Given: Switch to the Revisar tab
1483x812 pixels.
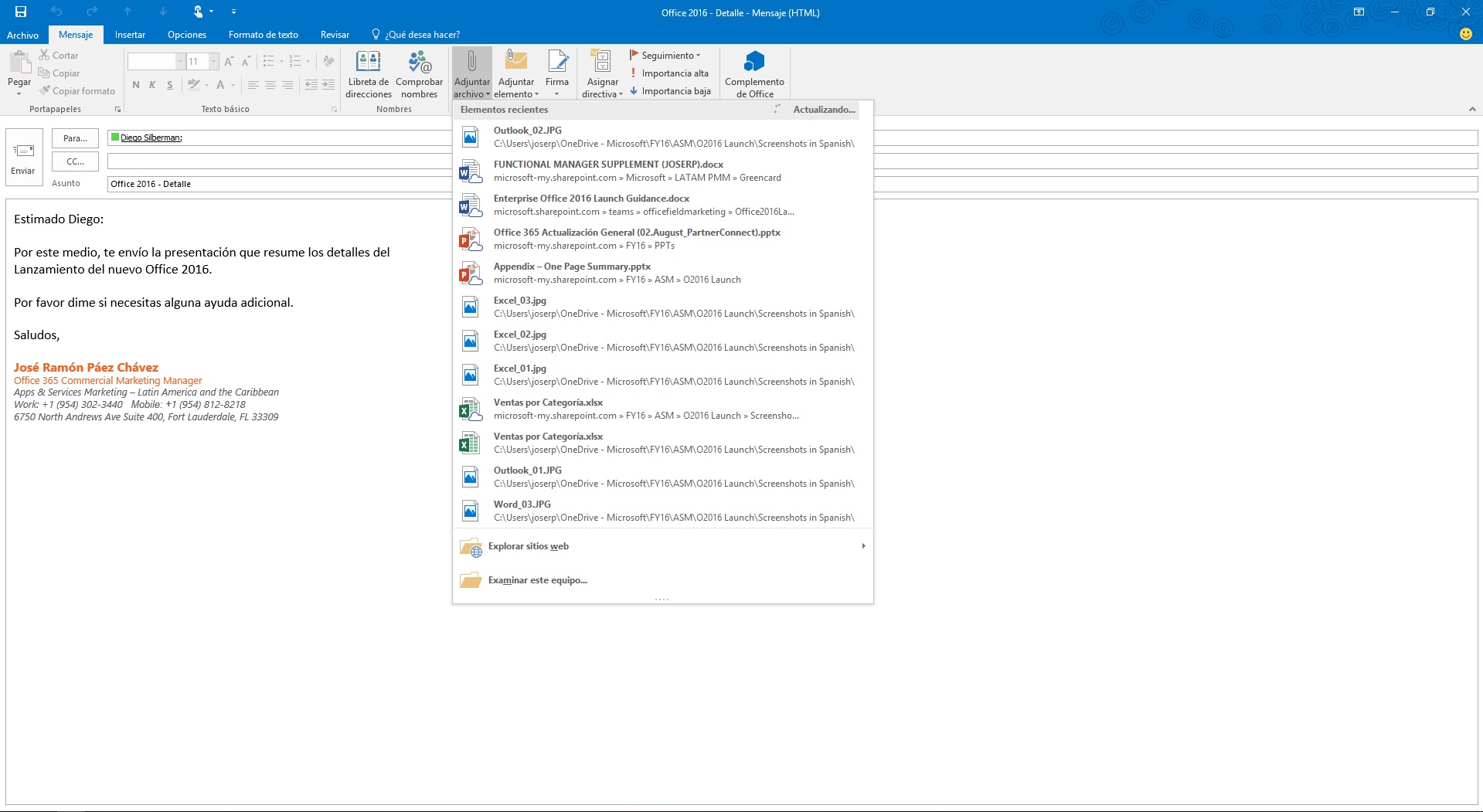Looking at the screenshot, I should point(335,35).
